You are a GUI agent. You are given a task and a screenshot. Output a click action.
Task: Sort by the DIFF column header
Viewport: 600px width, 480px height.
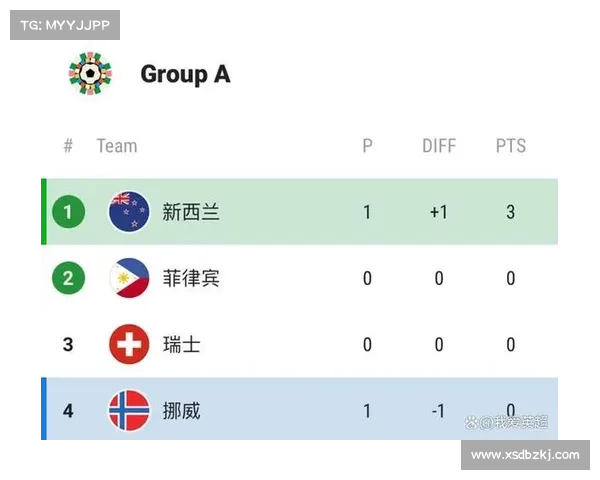tap(439, 146)
